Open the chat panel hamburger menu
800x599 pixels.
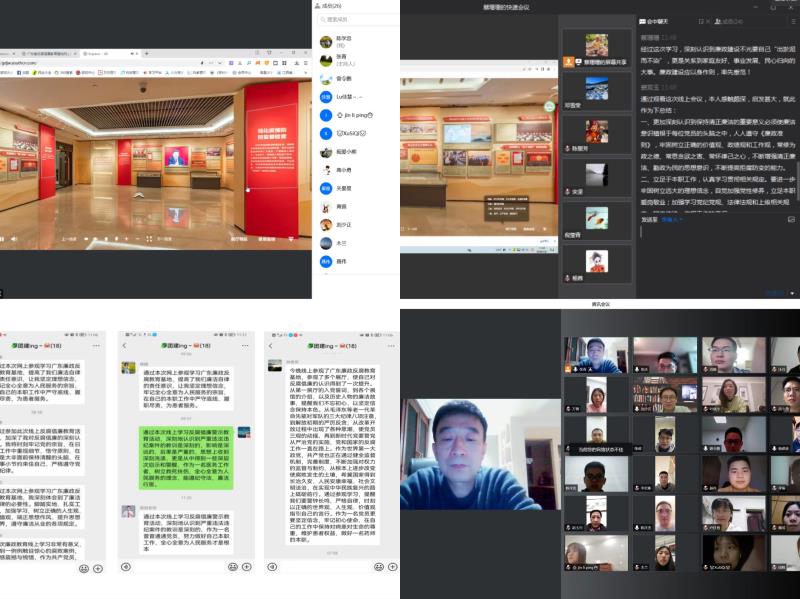click(x=793, y=21)
